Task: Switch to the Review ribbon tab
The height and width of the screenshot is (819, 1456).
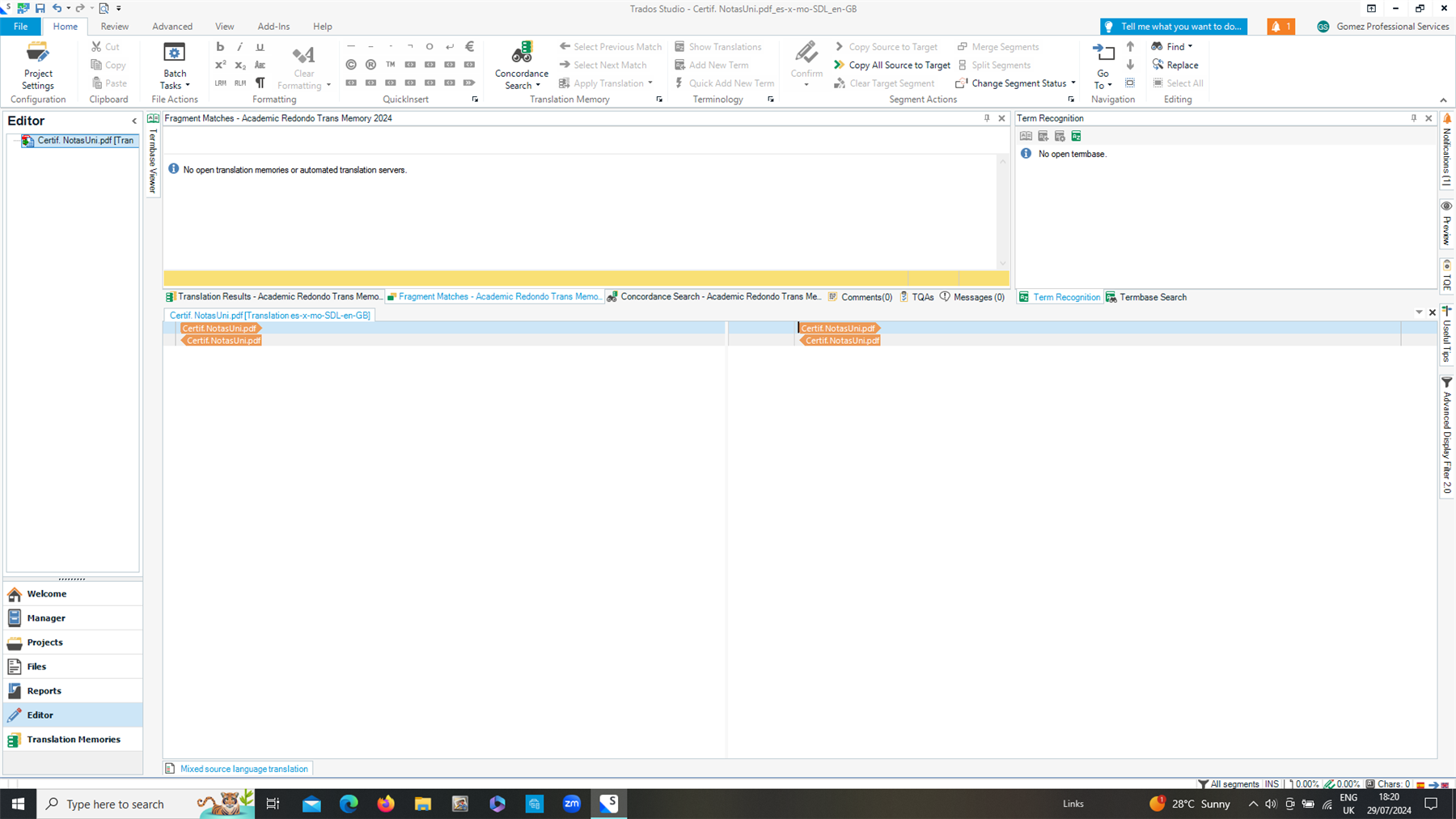Action: (x=115, y=27)
